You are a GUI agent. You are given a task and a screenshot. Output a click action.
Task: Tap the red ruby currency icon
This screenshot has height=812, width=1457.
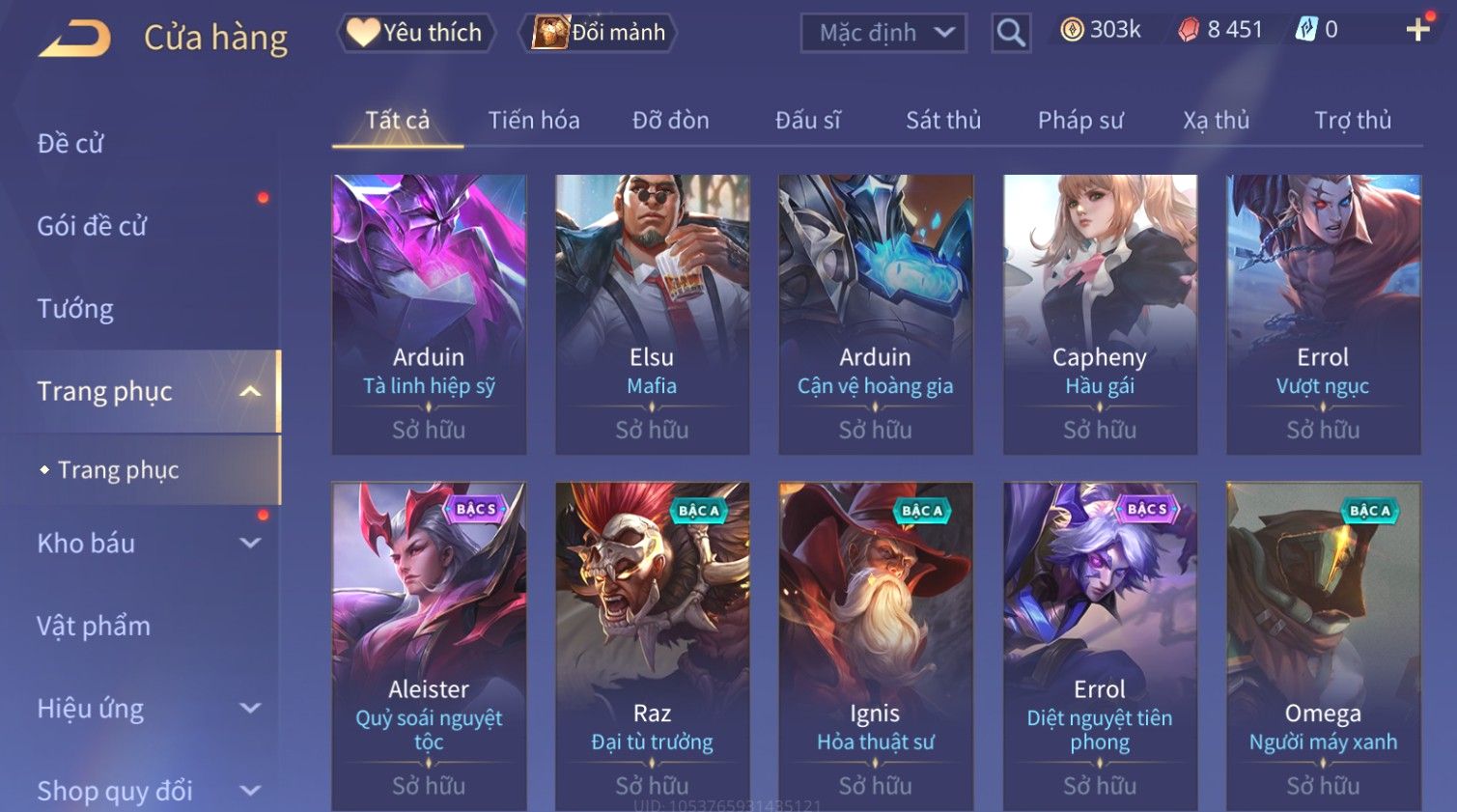[x=1189, y=30]
